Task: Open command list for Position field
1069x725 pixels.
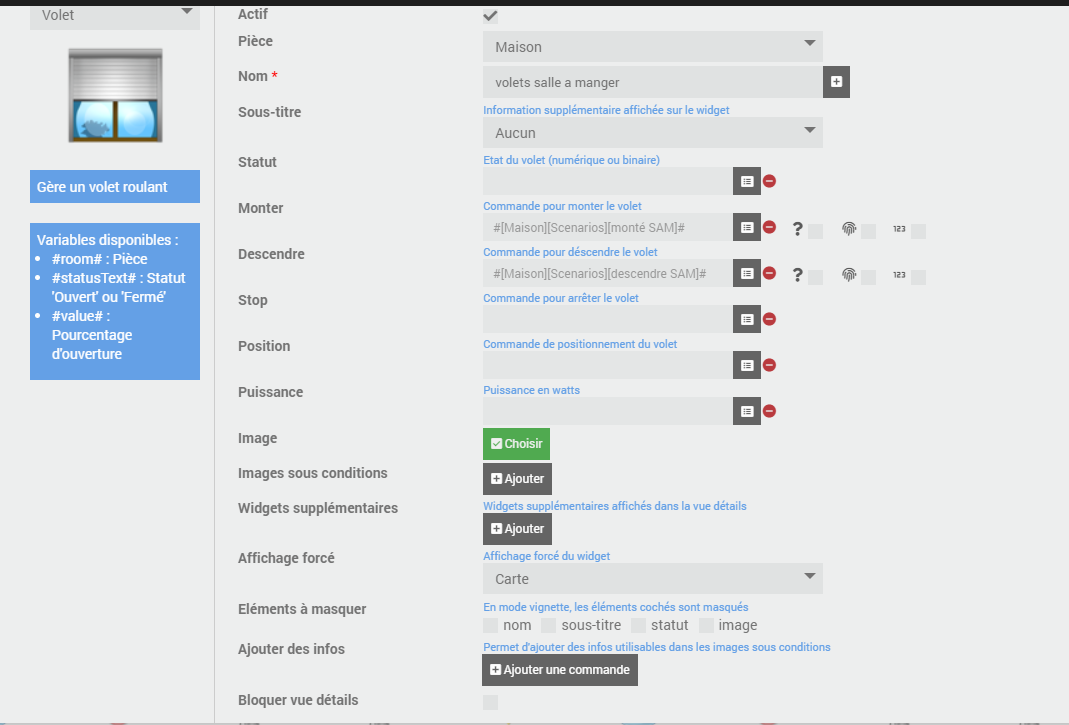Action: click(747, 366)
